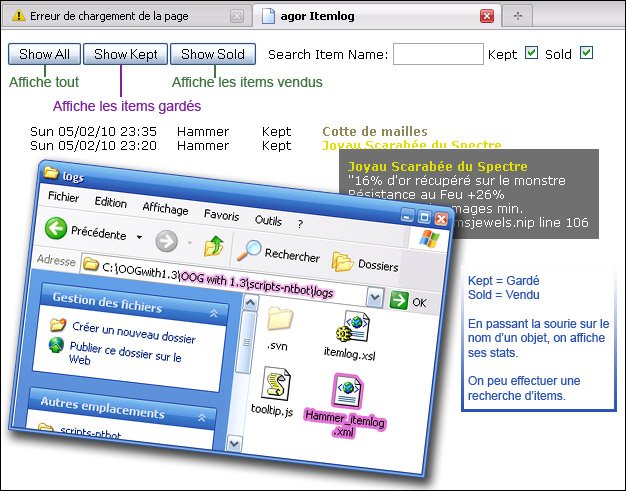Open the scripts-ntbot location link
The image size is (626, 491).
[90, 434]
